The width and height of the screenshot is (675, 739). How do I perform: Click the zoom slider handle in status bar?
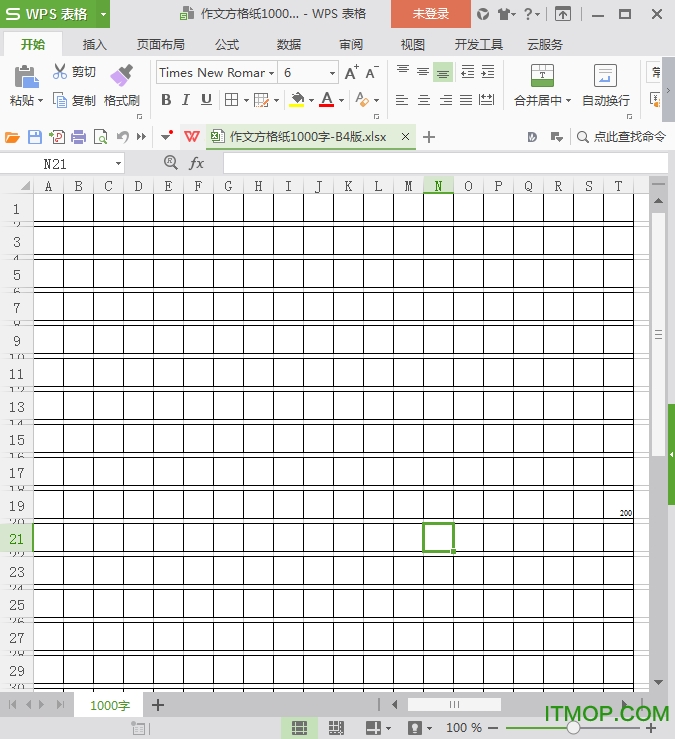click(573, 728)
